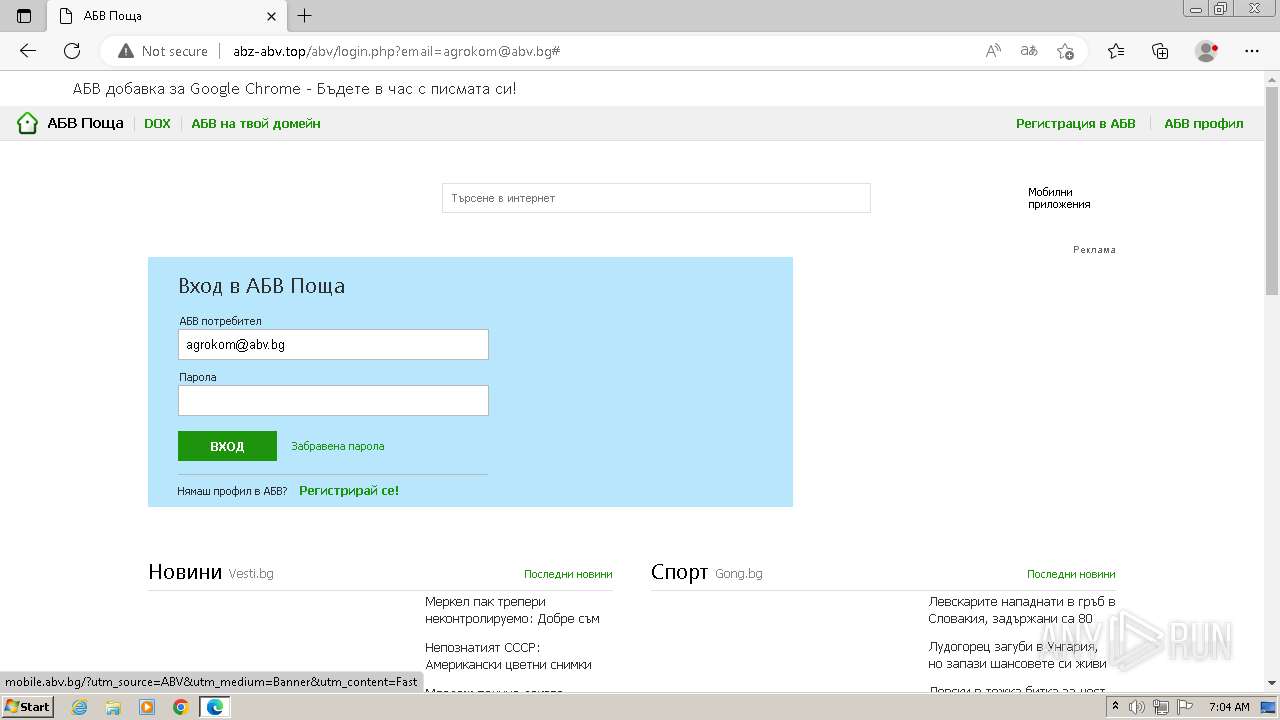This screenshot has height=720, width=1280.
Task: Open the DOX link
Action: (x=157, y=124)
